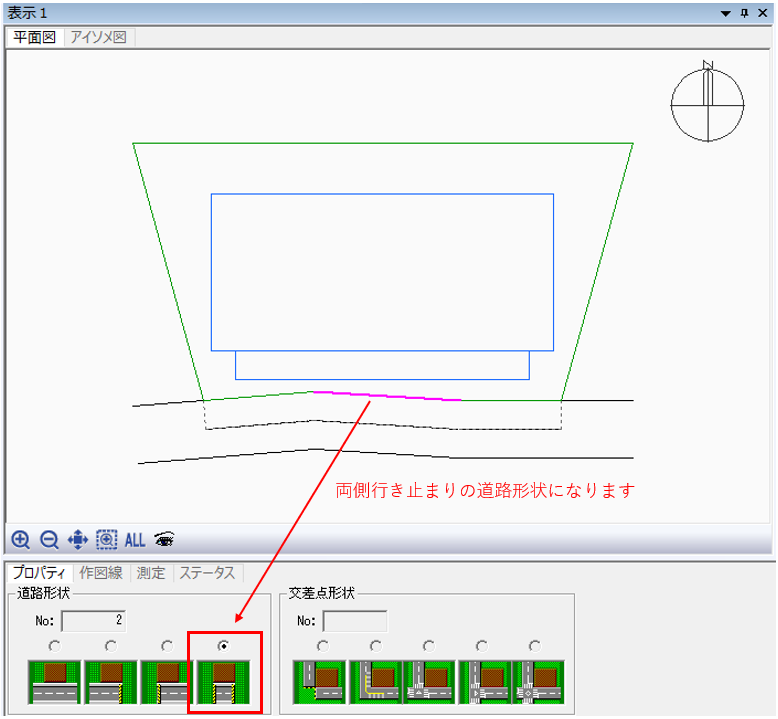The image size is (778, 719).
Task: Activate the pan move arrows tool
Action: point(77,539)
